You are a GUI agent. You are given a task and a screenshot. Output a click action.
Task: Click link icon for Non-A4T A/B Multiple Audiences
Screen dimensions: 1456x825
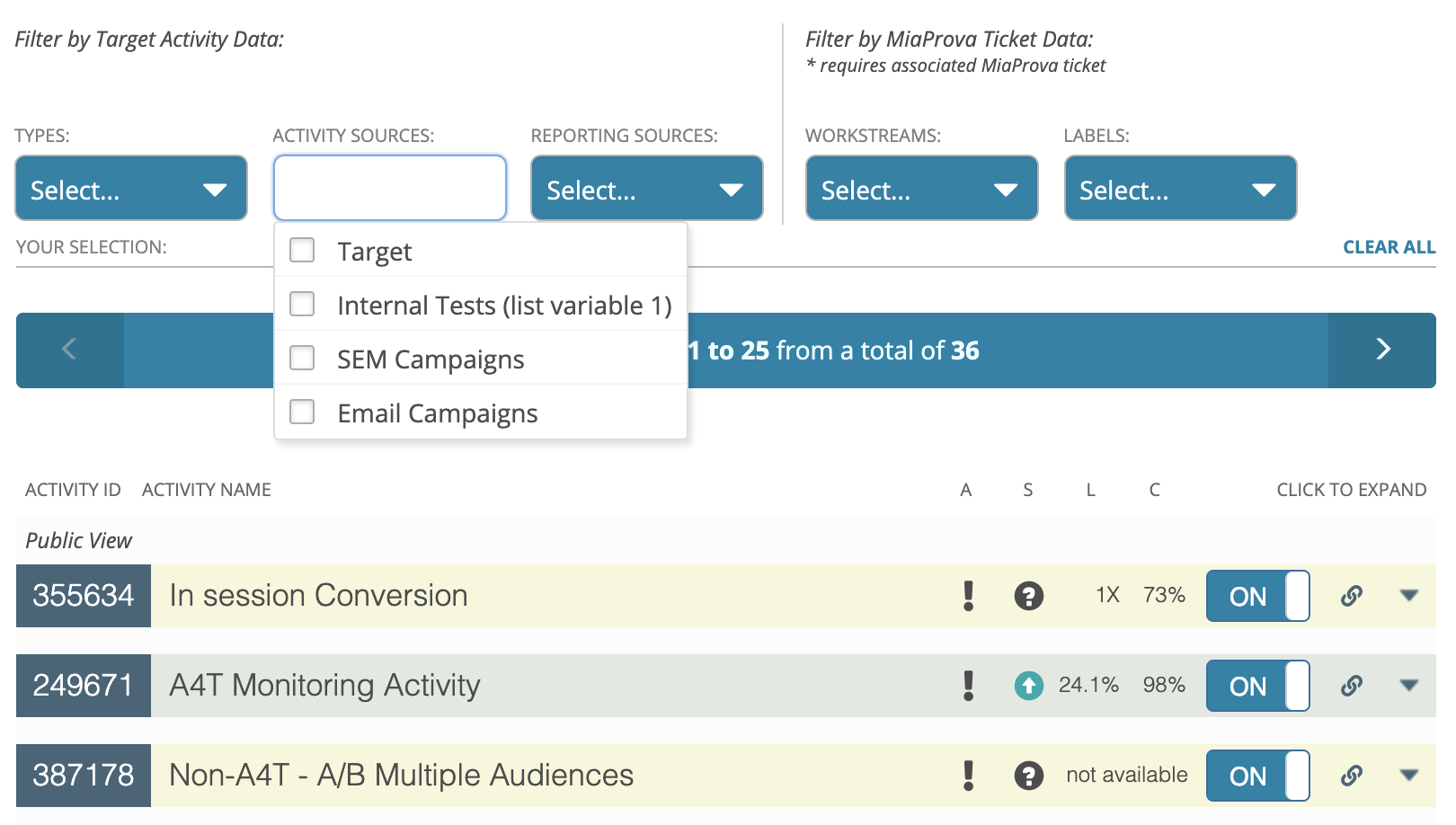coord(1352,776)
